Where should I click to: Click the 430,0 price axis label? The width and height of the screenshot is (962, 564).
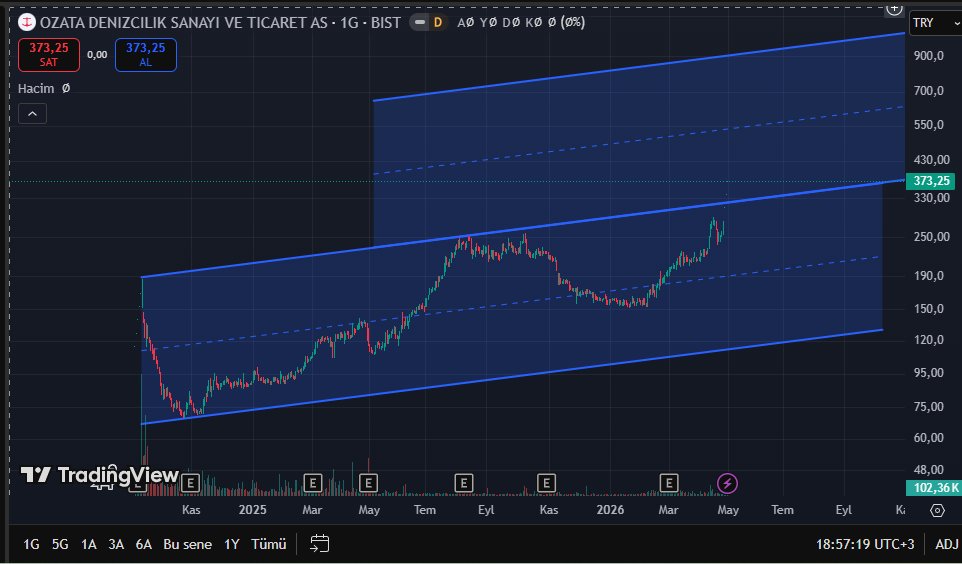(931, 160)
